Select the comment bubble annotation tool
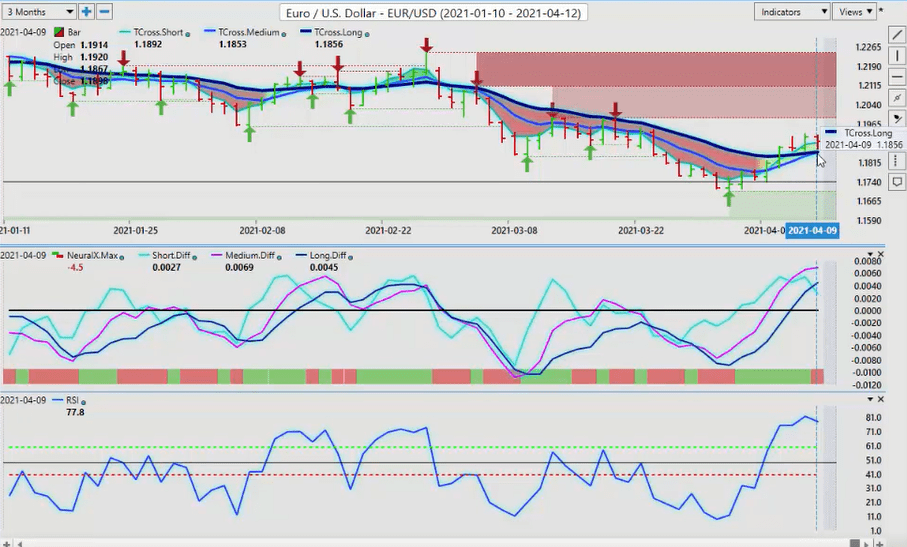The height and width of the screenshot is (547, 907). coord(897,182)
